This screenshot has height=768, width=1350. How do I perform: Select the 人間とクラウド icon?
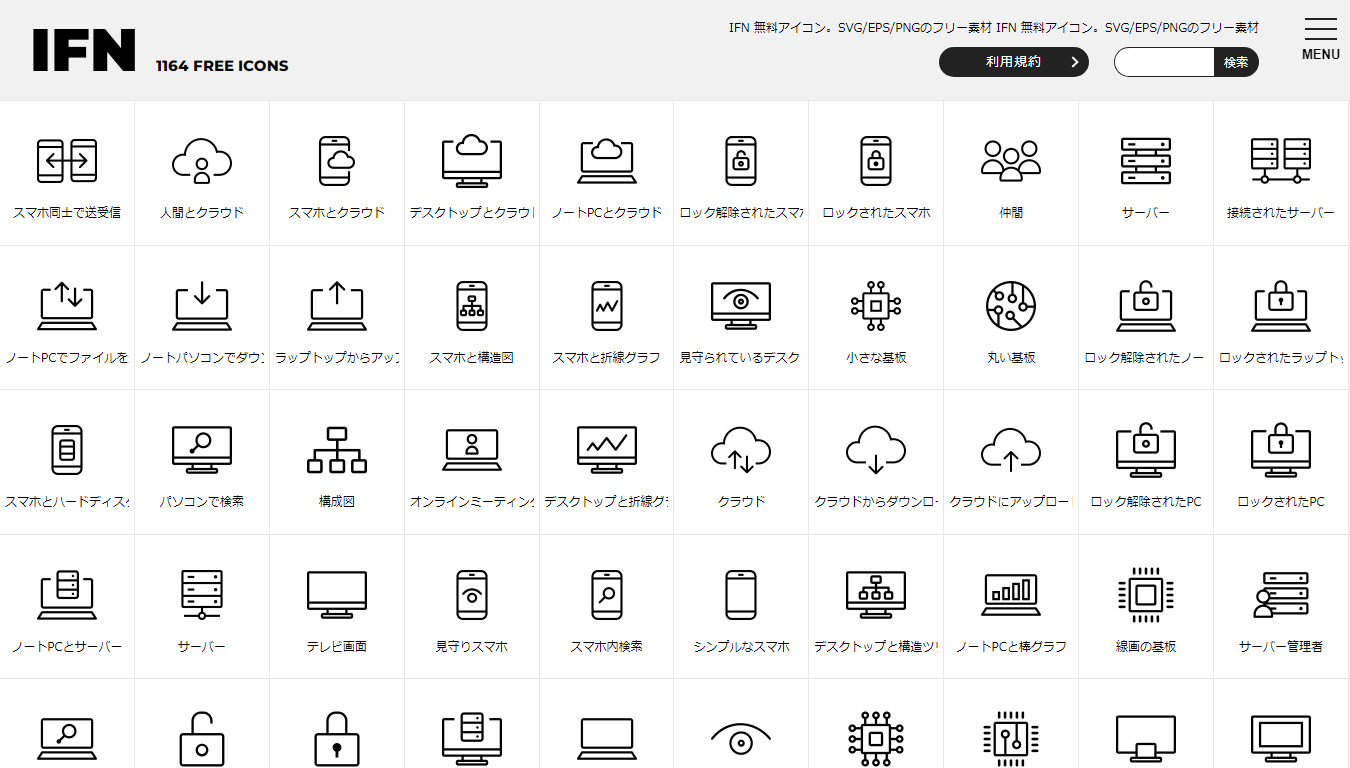pos(202,161)
